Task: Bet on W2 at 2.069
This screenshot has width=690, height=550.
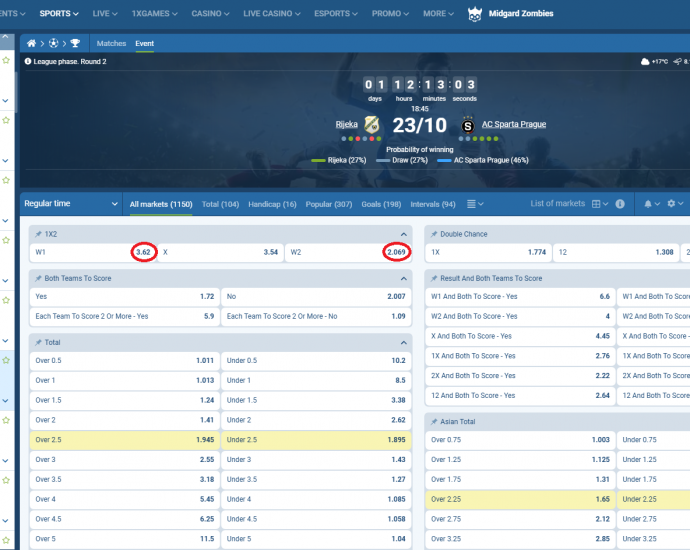Action: 348,252
